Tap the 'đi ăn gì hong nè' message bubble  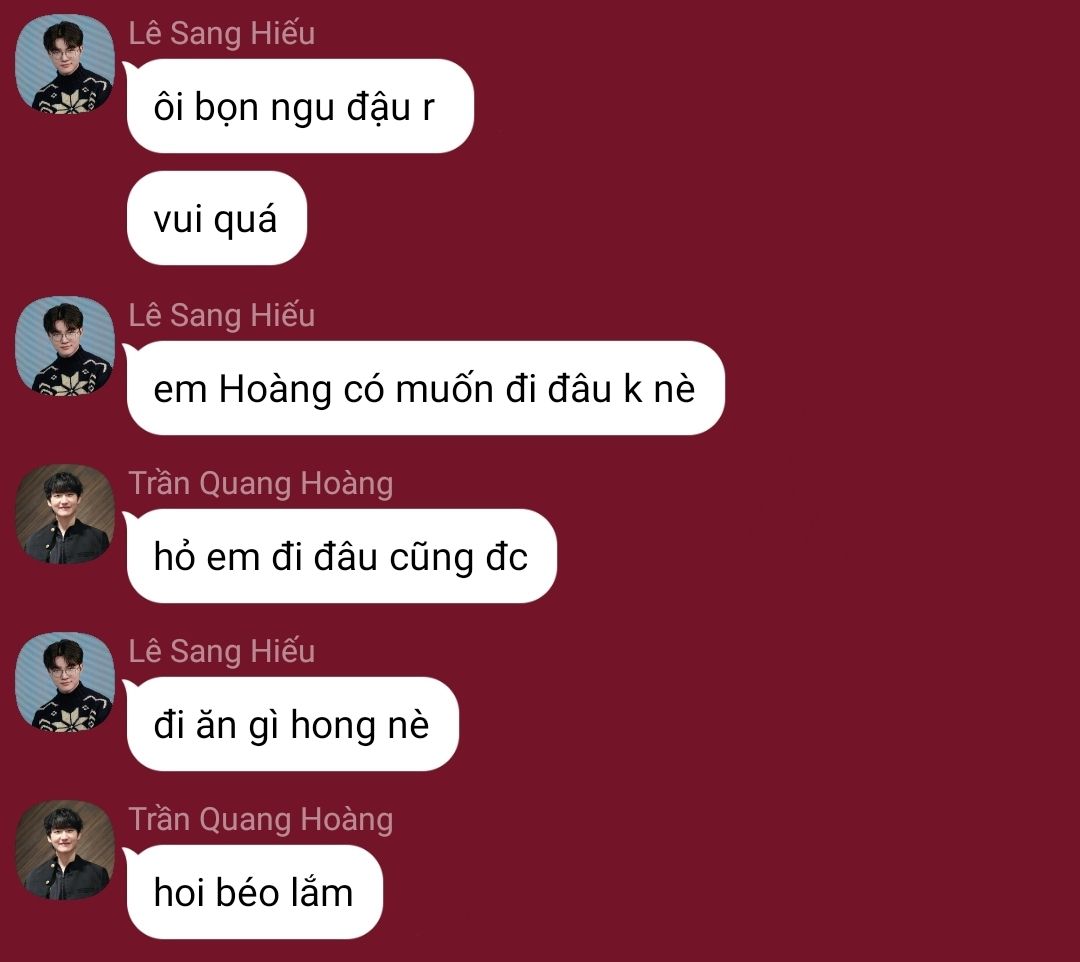coord(292,724)
